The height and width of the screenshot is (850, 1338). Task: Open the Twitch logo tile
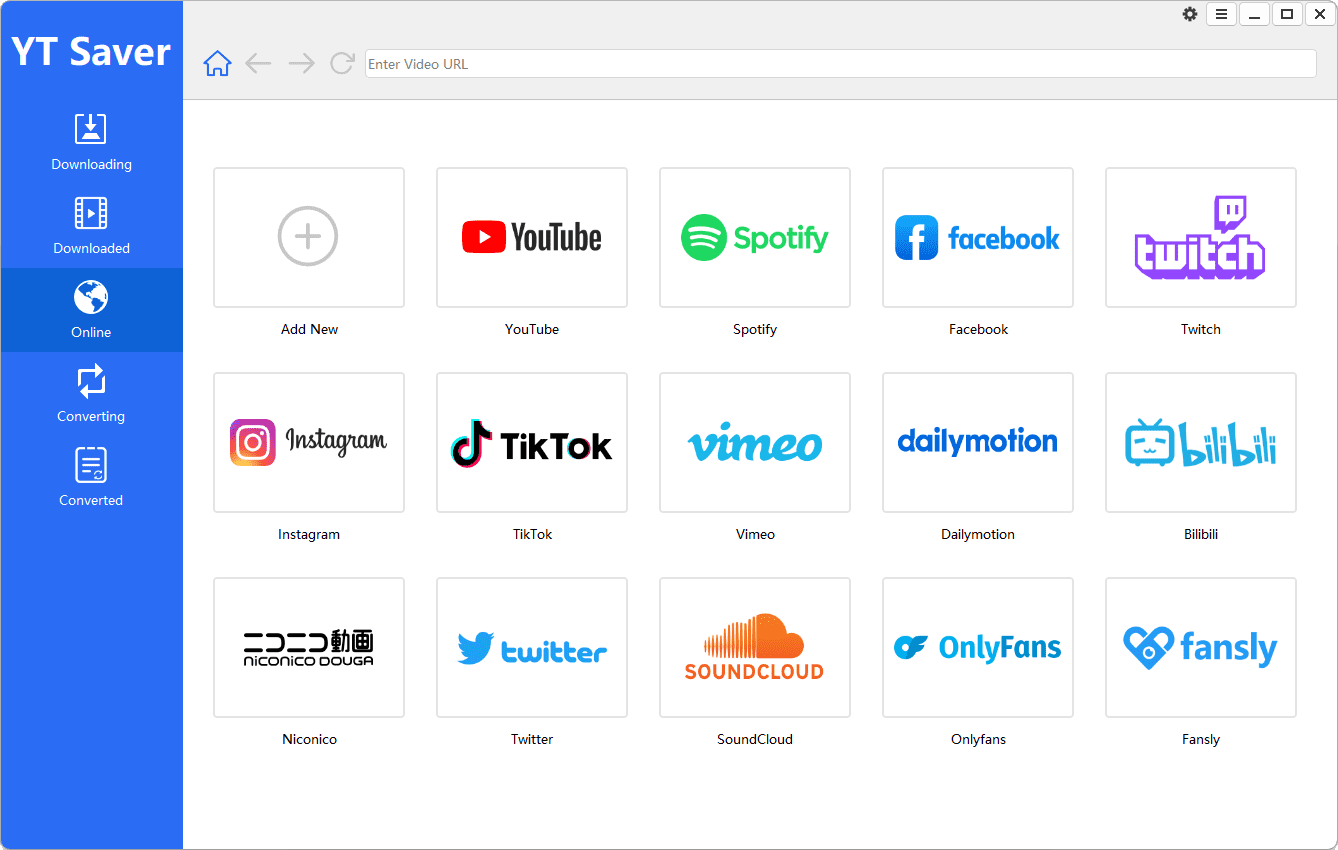pos(1201,238)
